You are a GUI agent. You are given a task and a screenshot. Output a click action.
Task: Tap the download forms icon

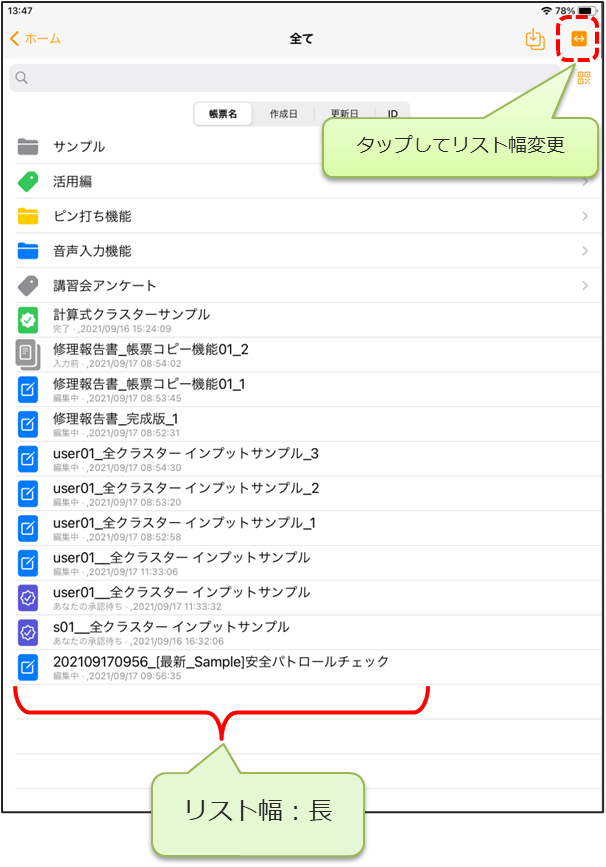535,39
